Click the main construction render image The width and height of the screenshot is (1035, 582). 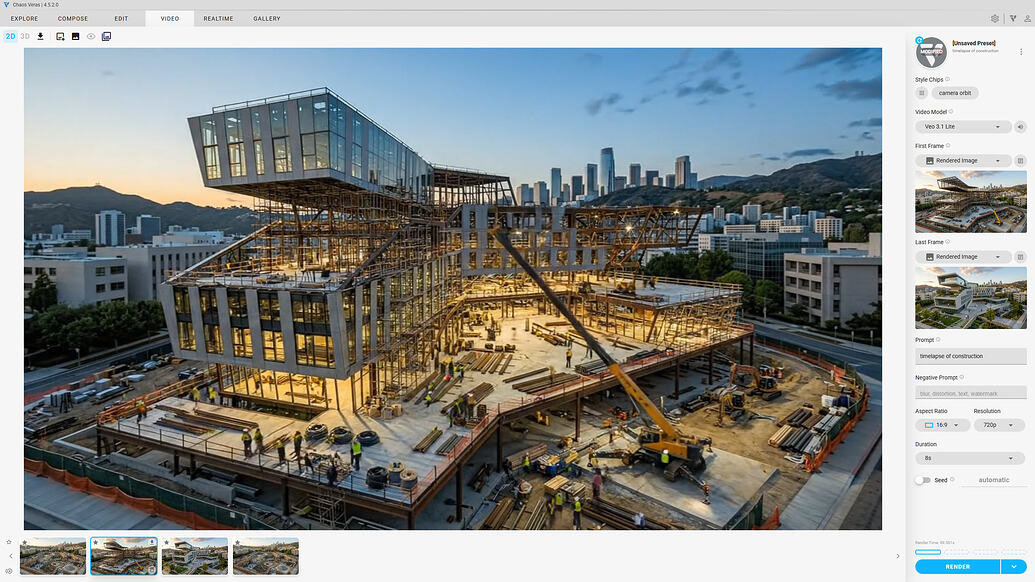(x=453, y=288)
